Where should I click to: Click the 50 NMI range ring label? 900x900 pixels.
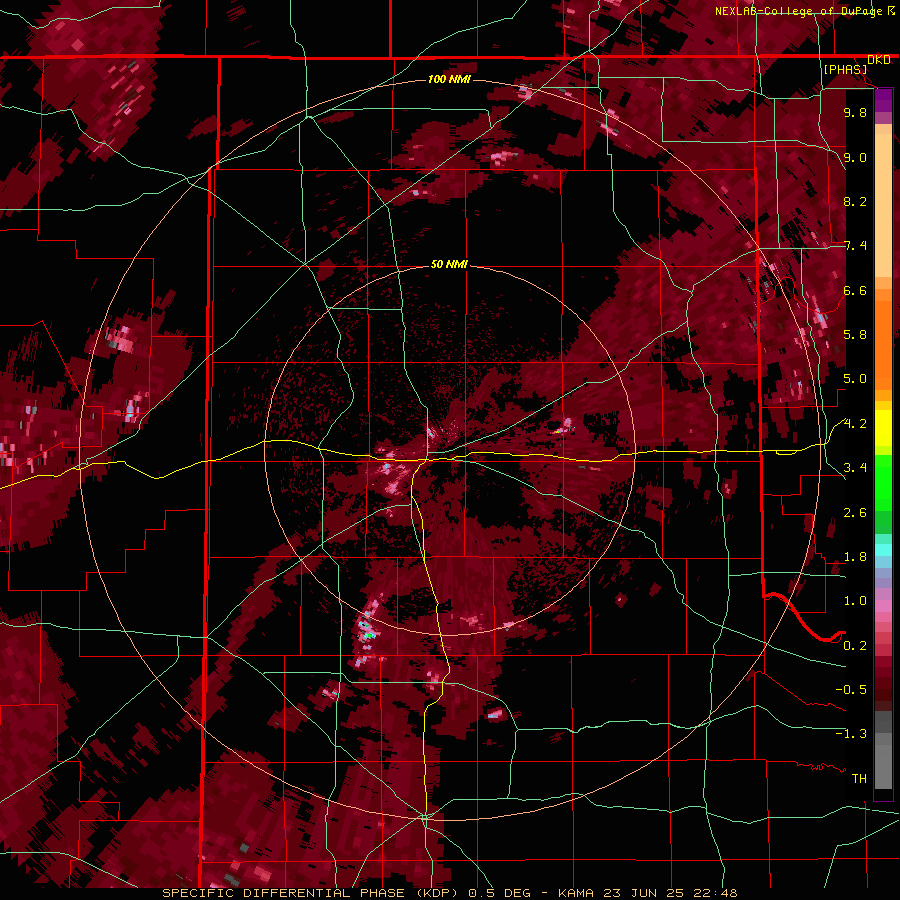tap(449, 264)
